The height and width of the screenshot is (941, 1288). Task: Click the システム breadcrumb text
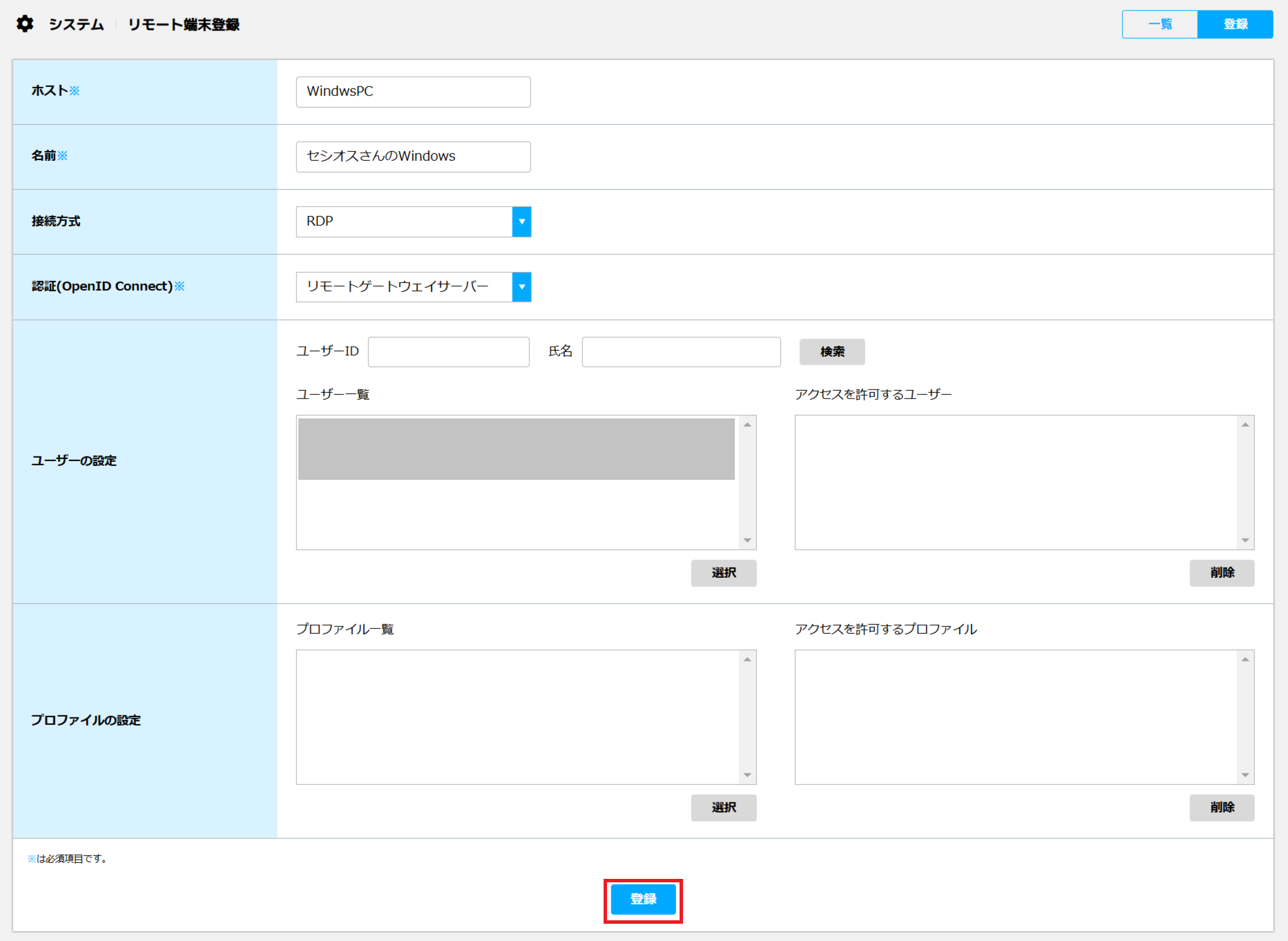76,25
